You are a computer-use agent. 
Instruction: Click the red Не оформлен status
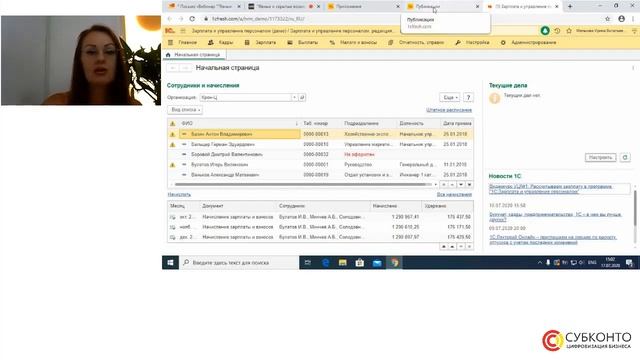coord(359,155)
